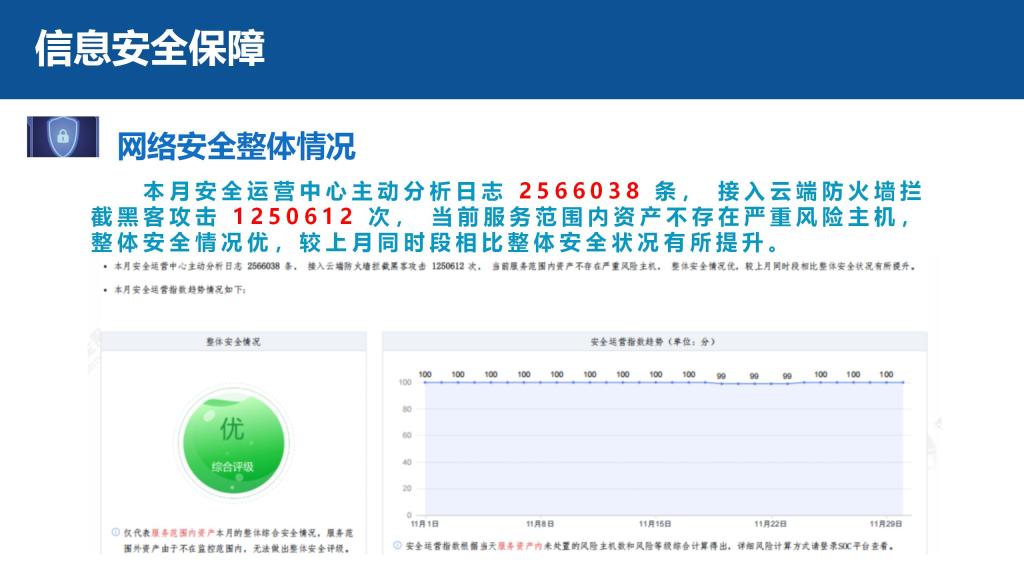The width and height of the screenshot is (1024, 576).
Task: Click the 综合评级 label in green circle
Action: 232,466
